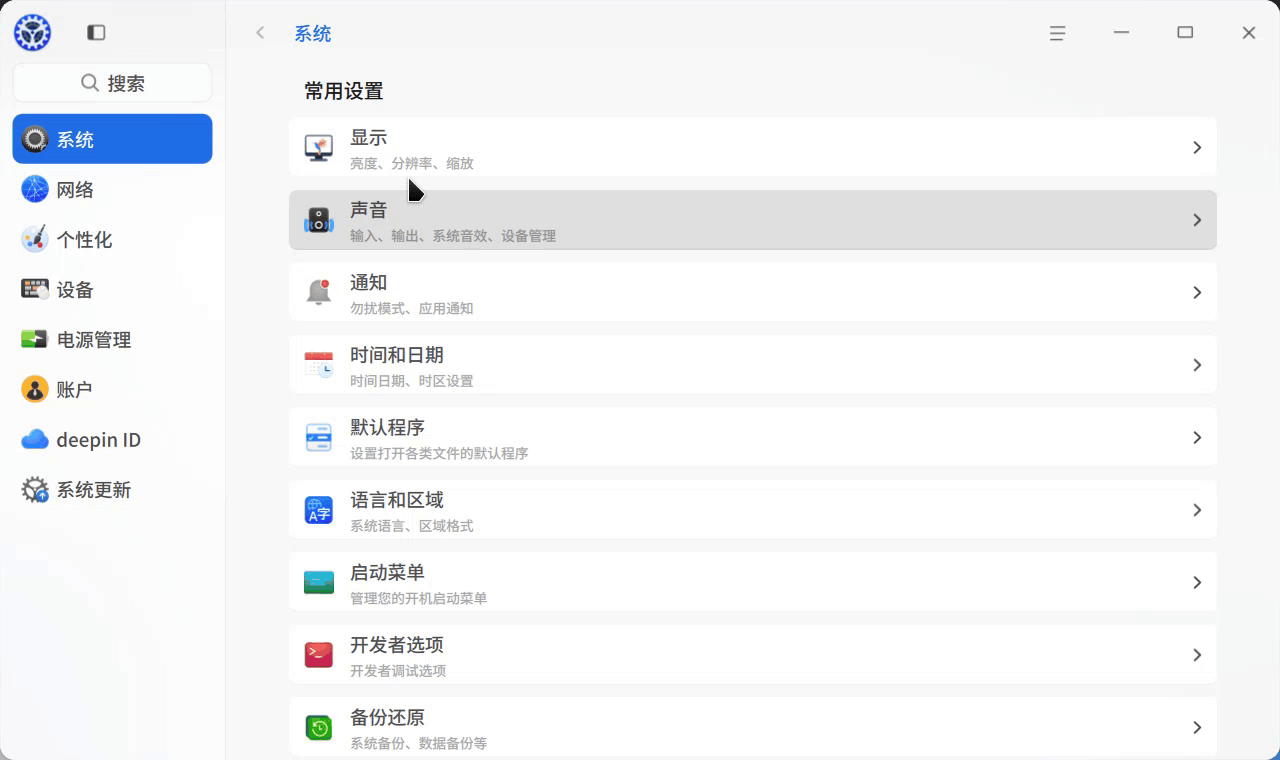The width and height of the screenshot is (1280, 760).
Task: Click the 系统 breadcrumb title
Action: coord(313,34)
